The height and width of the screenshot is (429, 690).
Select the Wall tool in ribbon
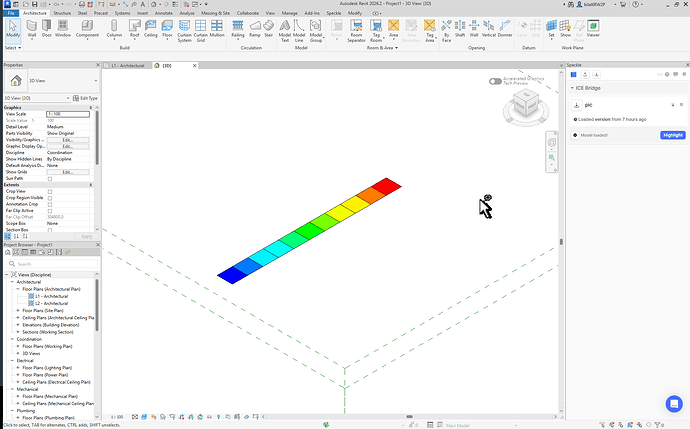tap(32, 29)
